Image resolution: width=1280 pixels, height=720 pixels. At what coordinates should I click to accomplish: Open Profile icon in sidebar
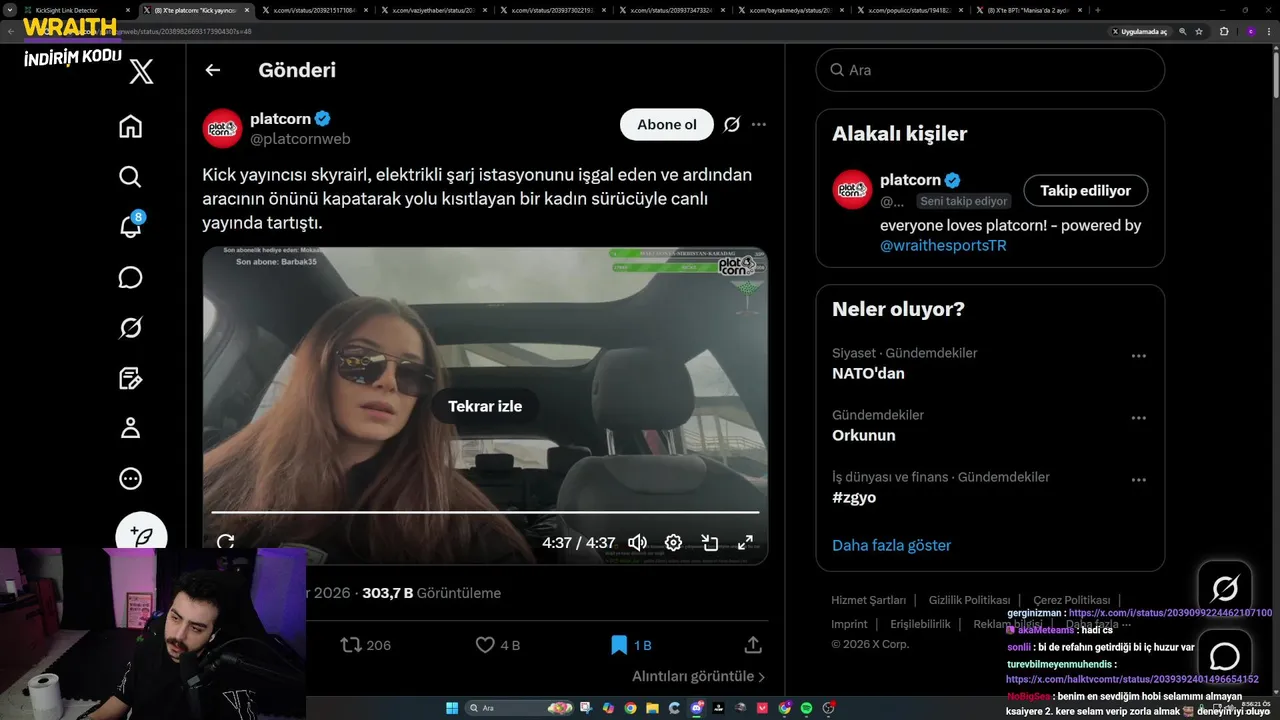pos(130,428)
